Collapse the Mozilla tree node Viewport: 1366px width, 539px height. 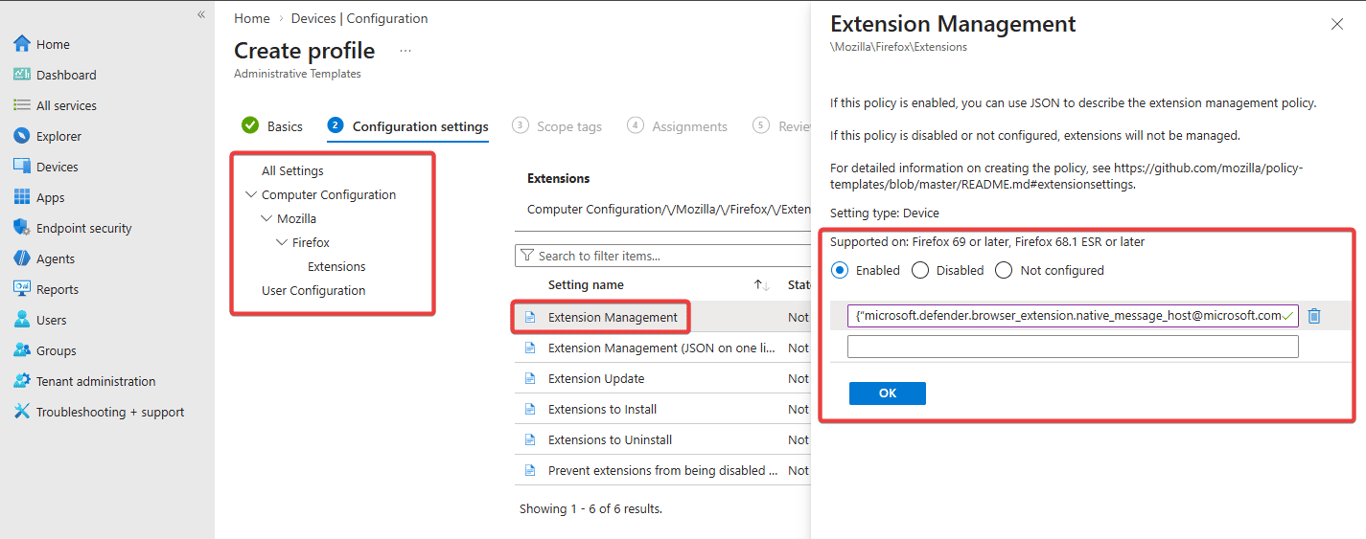click(266, 218)
